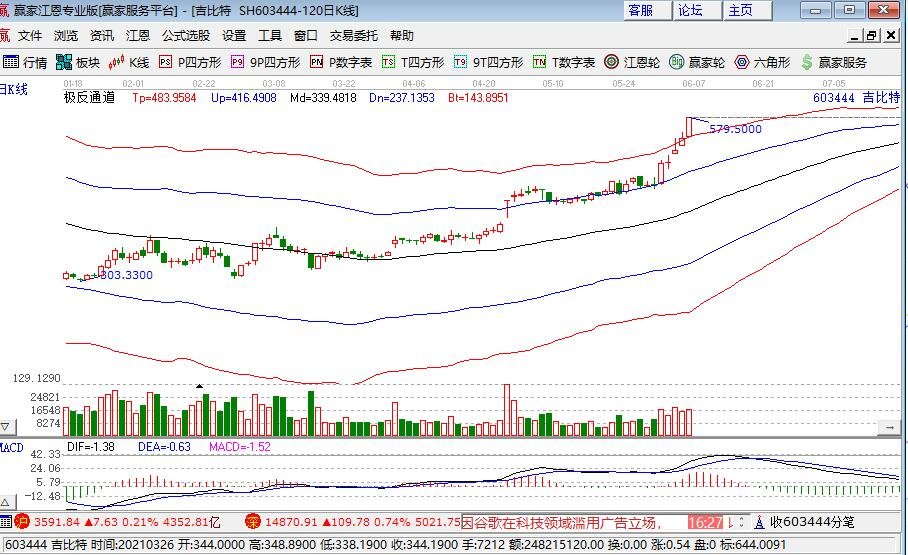The width and height of the screenshot is (908, 555).
Task: Click the right arrow scroll button
Action: (x=889, y=428)
